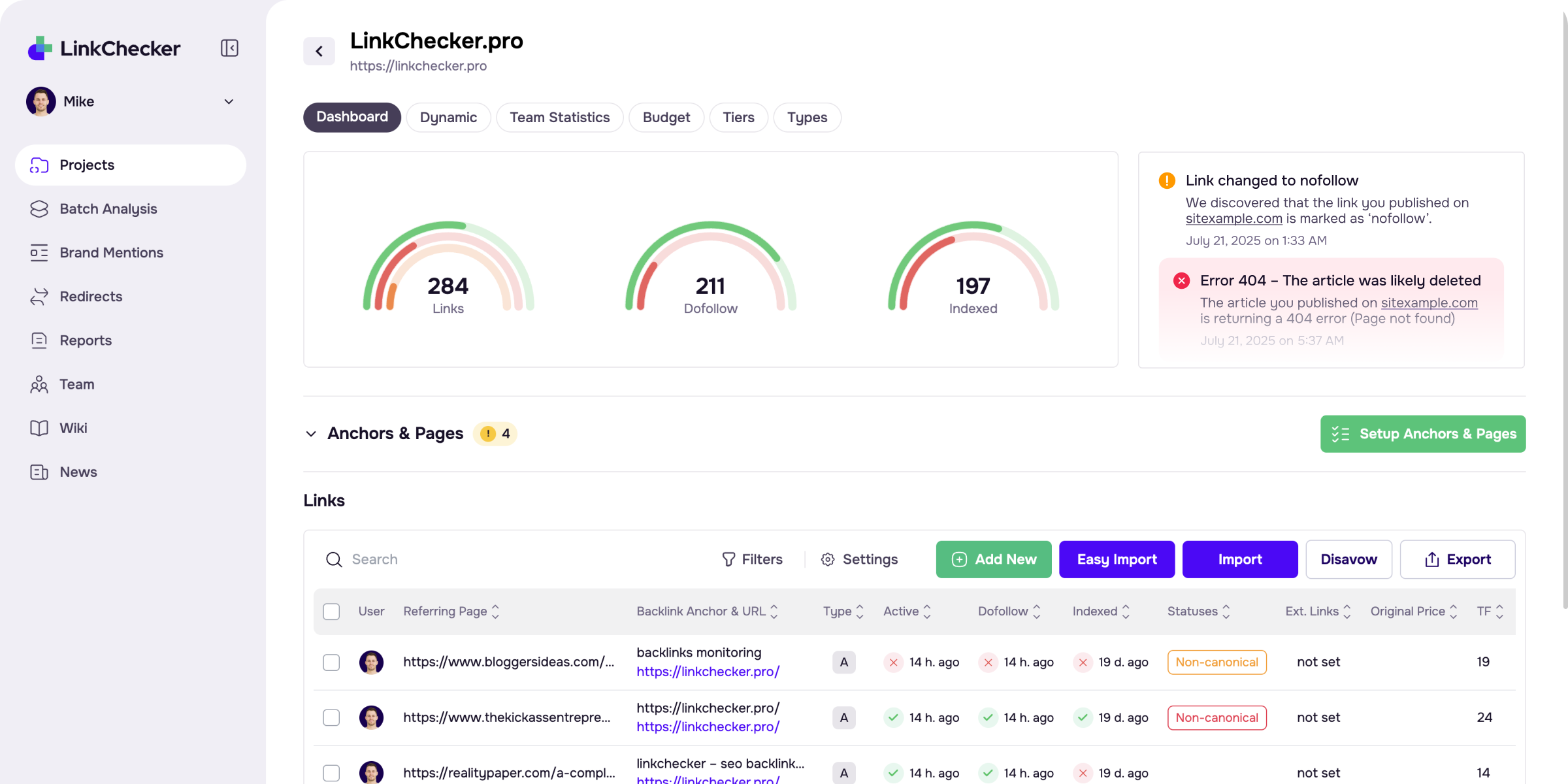Click the Setup Anchors & Pages button

(x=1423, y=434)
